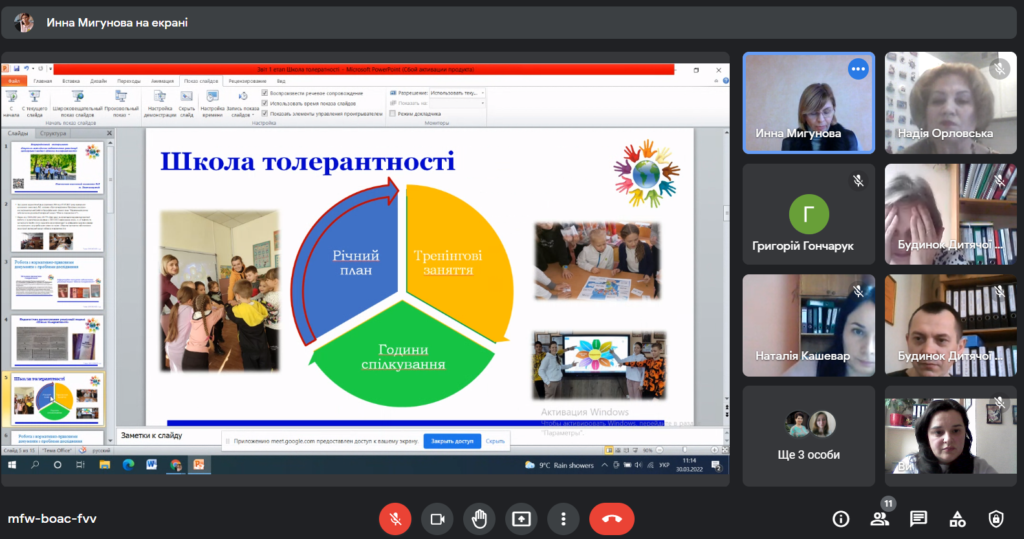Viewport: 1024px width, 539px height.
Task: Unmute the microphone in the Meet call
Action: pos(395,519)
